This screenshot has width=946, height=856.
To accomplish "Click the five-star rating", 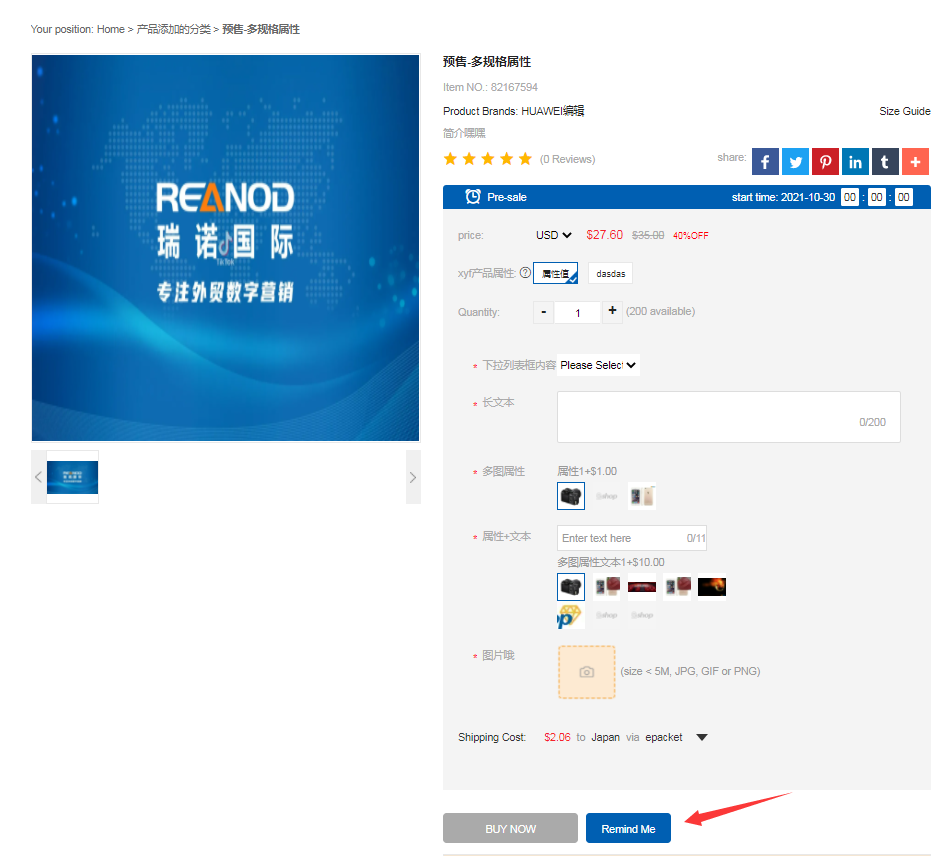I will [487, 159].
